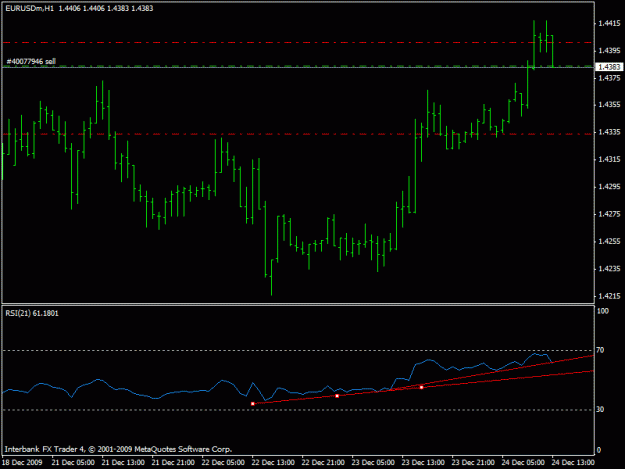Select RSI trendline anchor point above 22 Dec 13:00
The image size is (625, 469).
click(253, 404)
